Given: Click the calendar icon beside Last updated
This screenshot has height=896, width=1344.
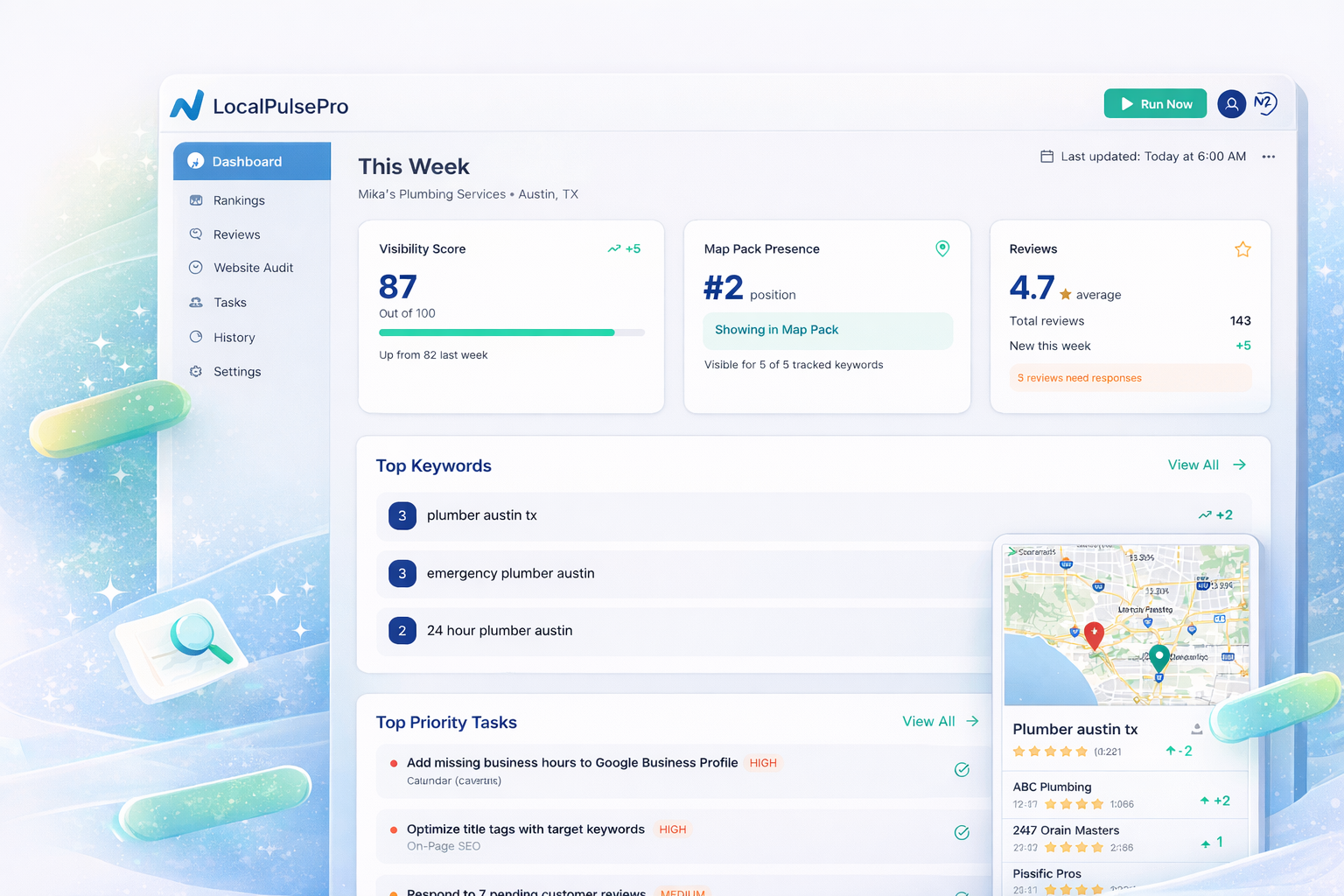Looking at the screenshot, I should tap(1046, 156).
